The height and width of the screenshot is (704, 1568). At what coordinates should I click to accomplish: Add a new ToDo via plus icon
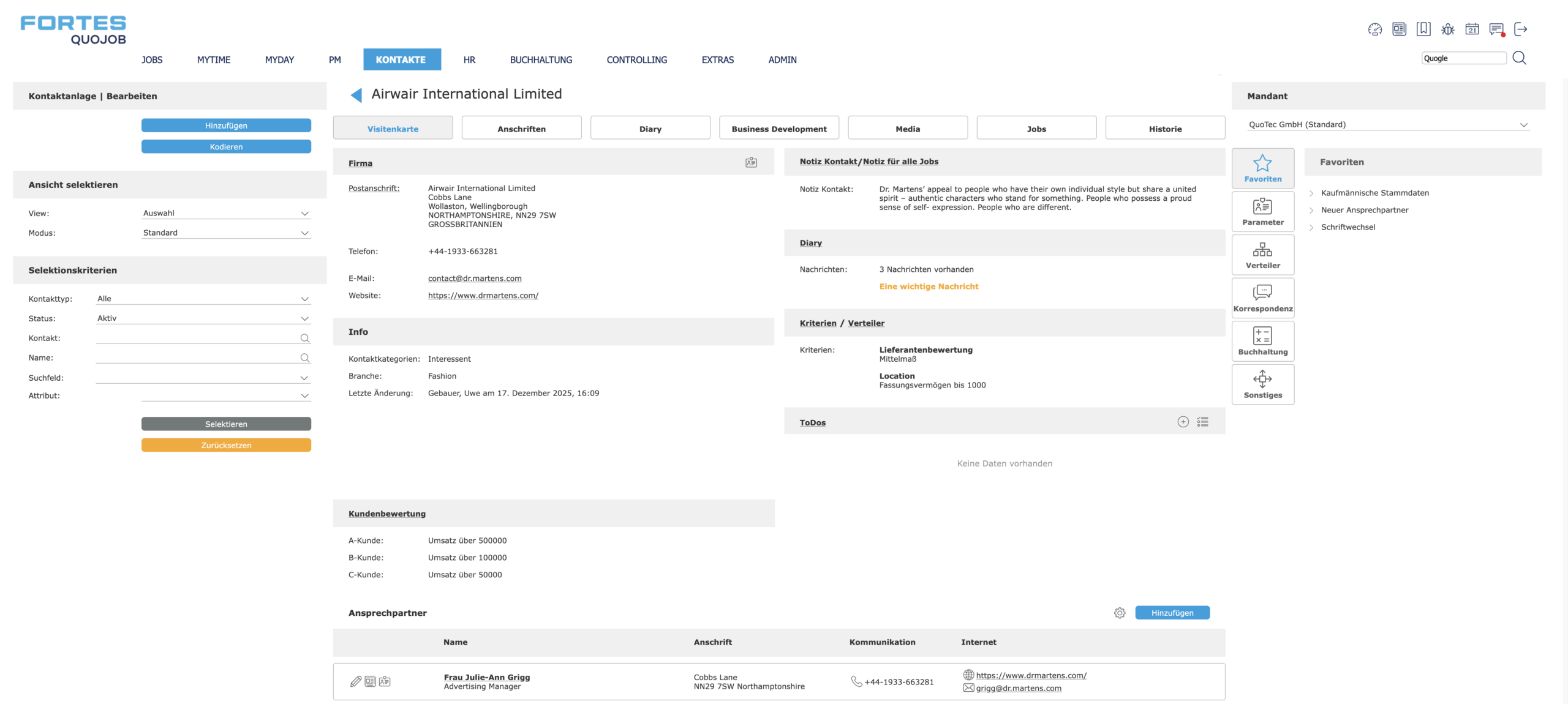[x=1182, y=422]
